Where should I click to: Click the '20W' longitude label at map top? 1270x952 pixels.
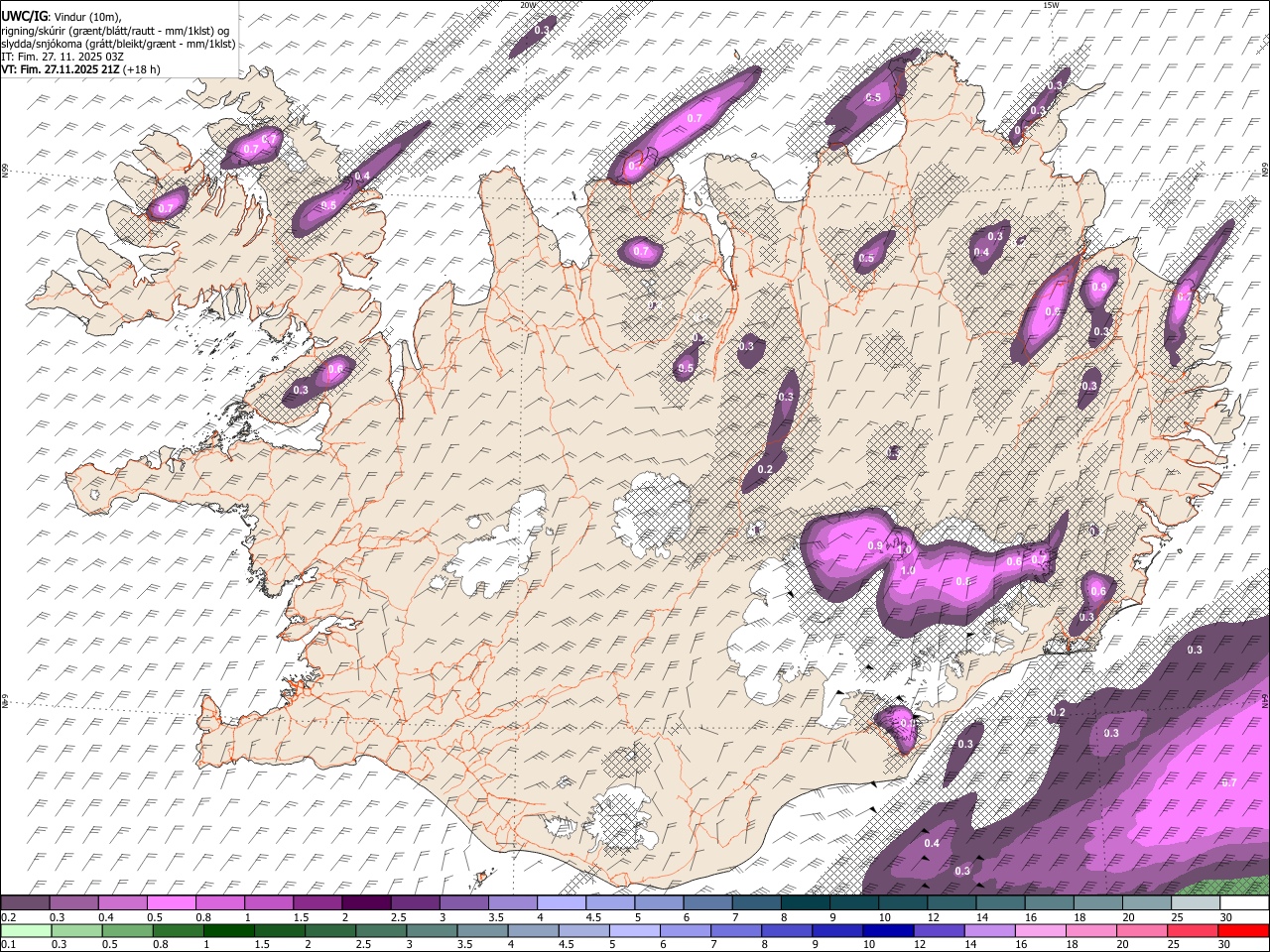[x=529, y=5]
